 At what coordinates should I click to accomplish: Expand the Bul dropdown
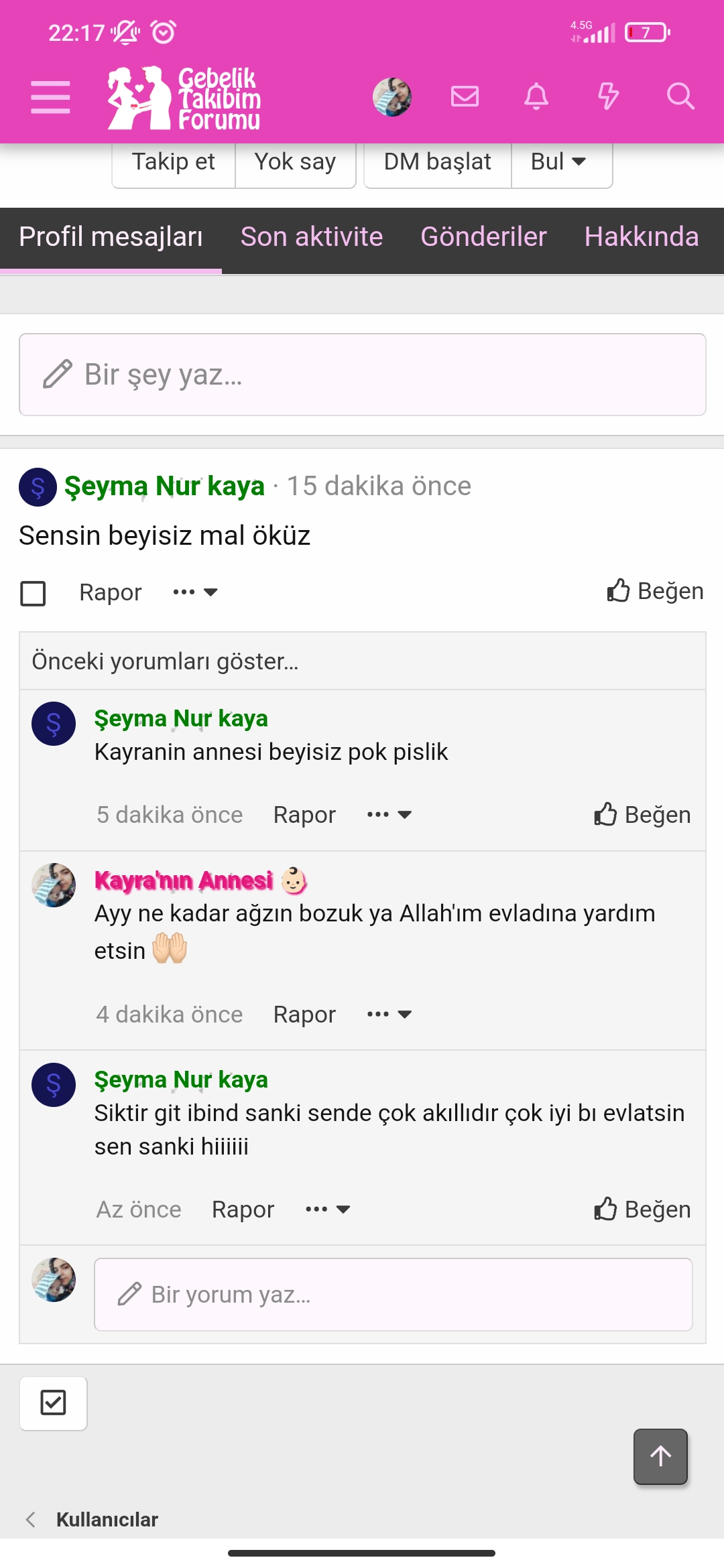[x=562, y=162]
